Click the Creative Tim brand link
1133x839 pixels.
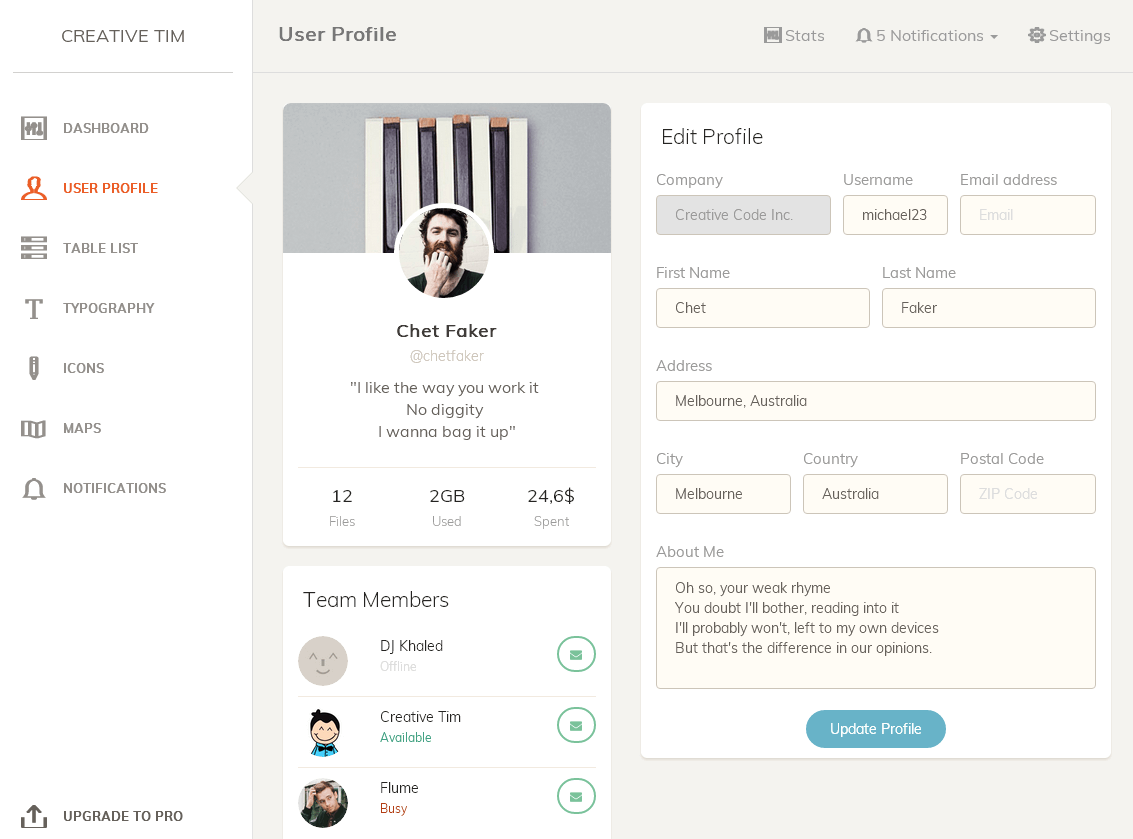point(123,36)
